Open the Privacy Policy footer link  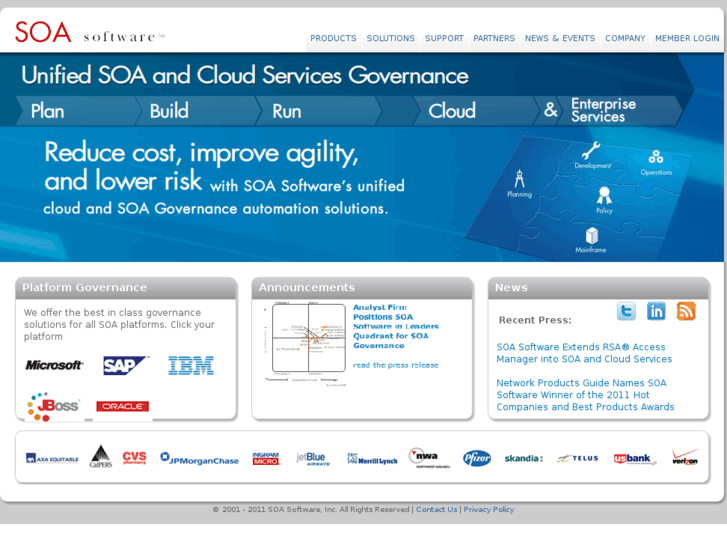pos(489,509)
